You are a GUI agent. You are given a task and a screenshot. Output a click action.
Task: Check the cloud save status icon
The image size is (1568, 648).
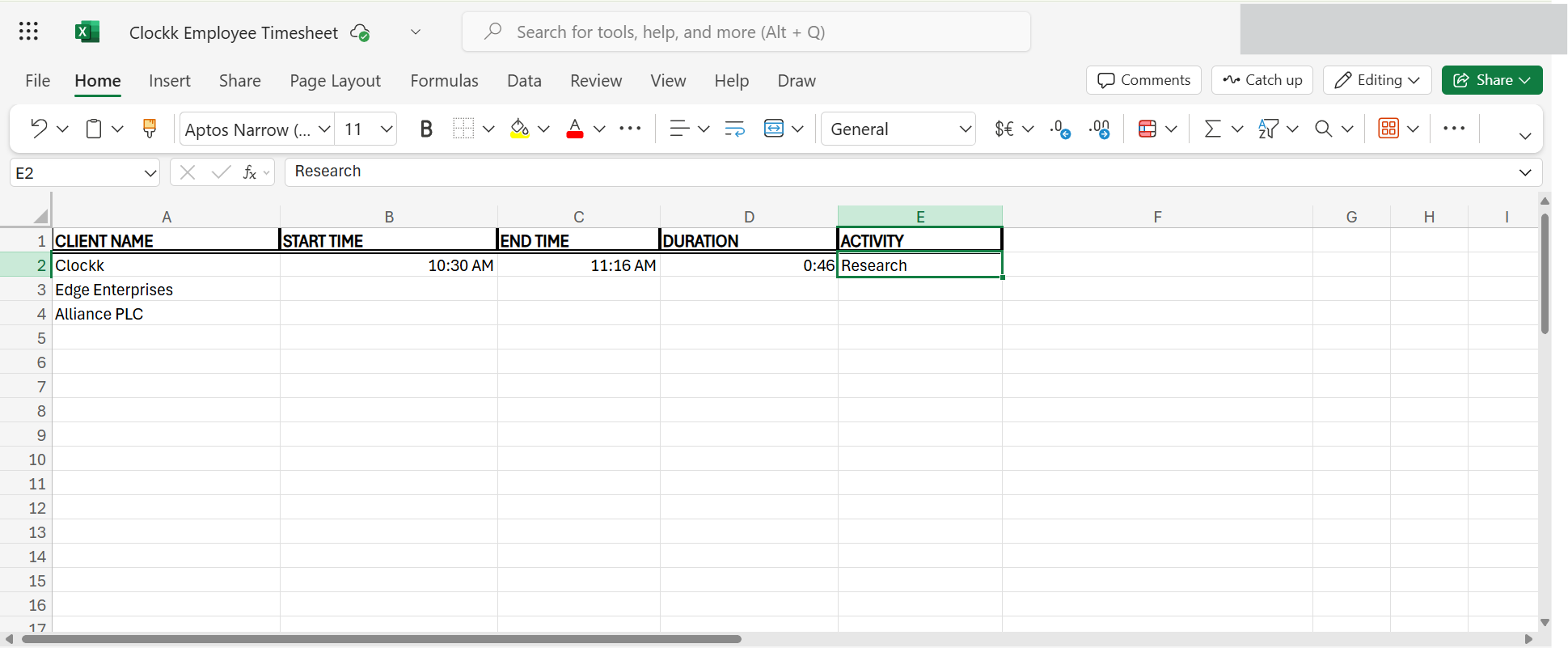point(360,32)
